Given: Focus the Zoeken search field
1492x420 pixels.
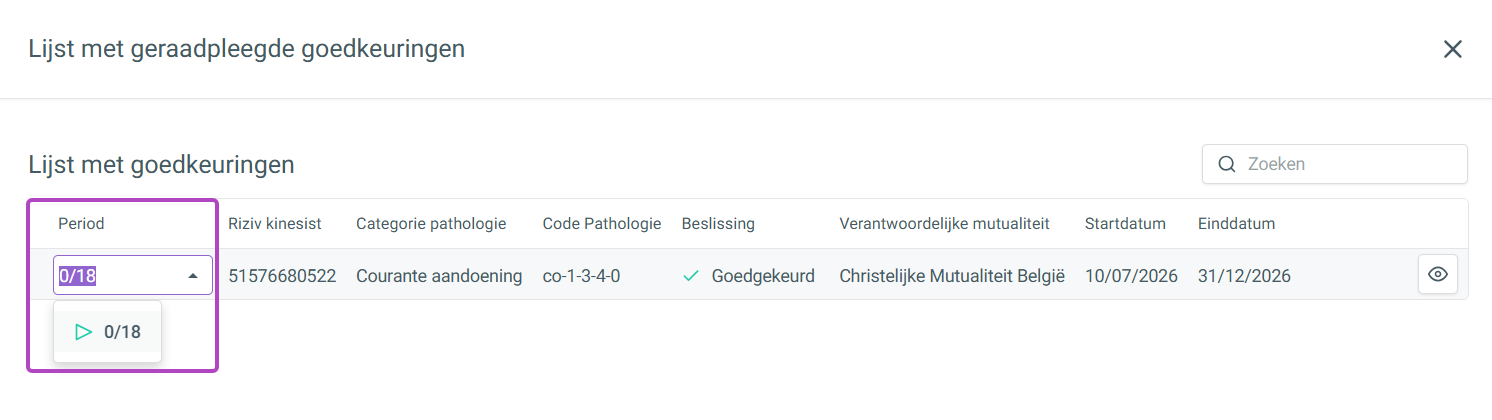Looking at the screenshot, I should [1334, 164].
